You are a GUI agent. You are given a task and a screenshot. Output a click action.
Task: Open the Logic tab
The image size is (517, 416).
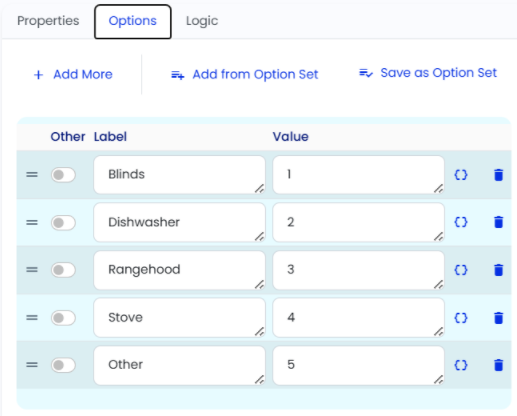coord(202,21)
